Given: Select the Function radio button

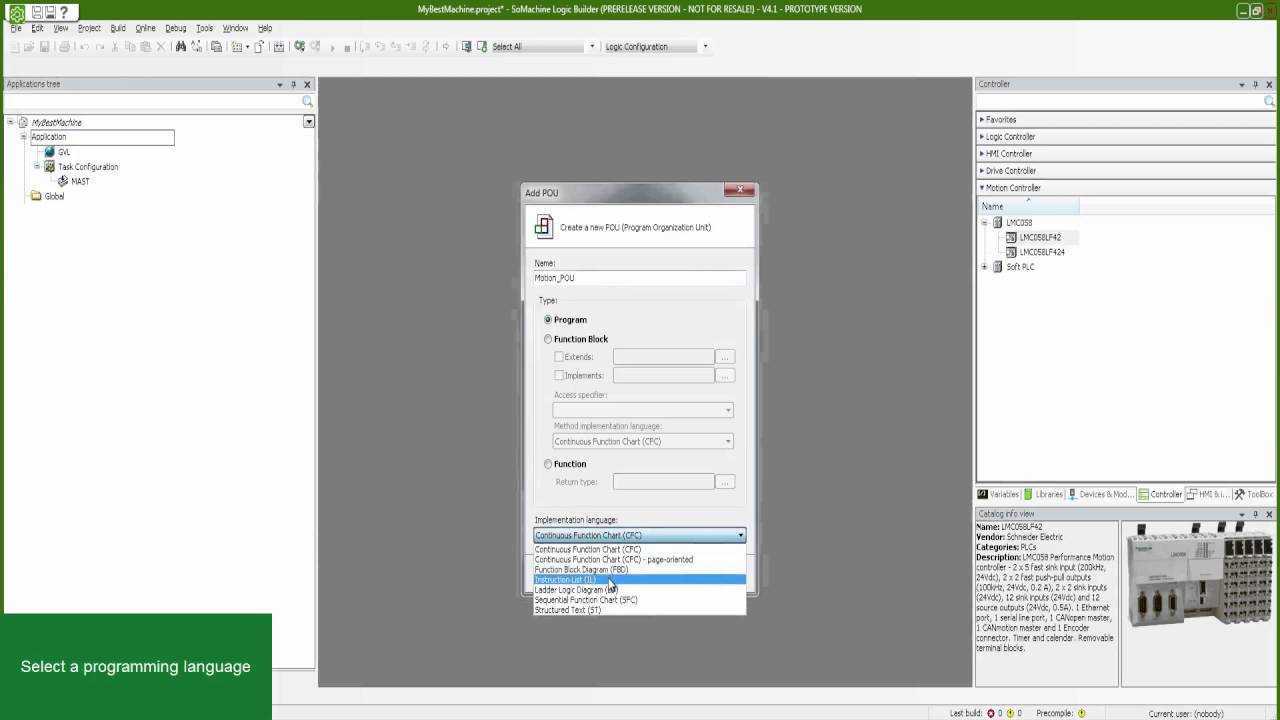Looking at the screenshot, I should coord(548,464).
